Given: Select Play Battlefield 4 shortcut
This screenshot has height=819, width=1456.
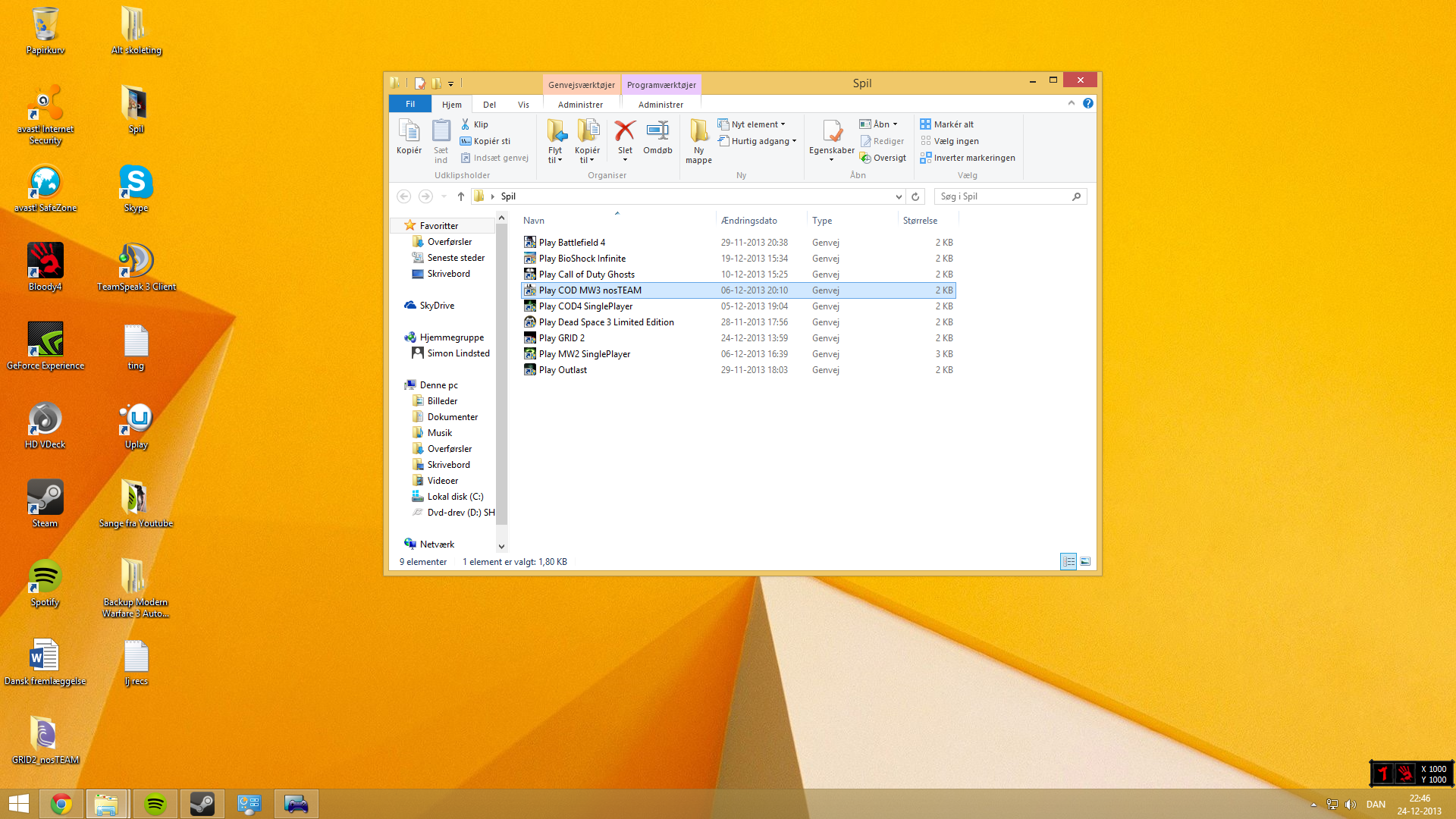Looking at the screenshot, I should pyautogui.click(x=738, y=243).
